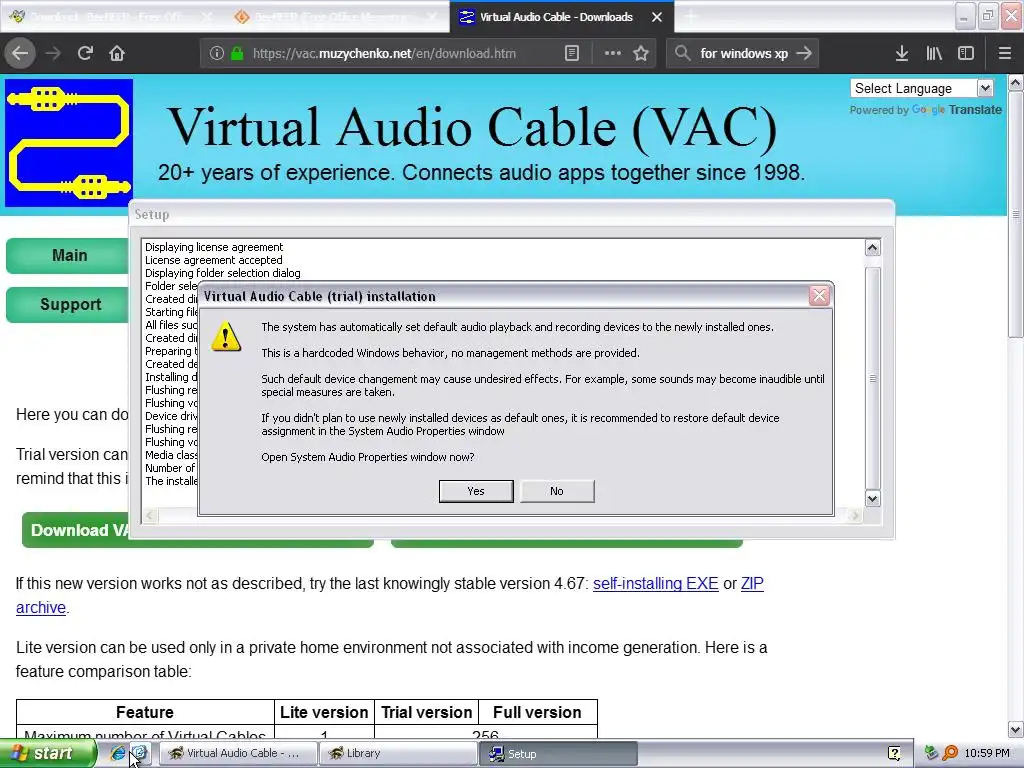The width and height of the screenshot is (1024, 768).
Task: Open the Downloads toolbar button
Action: point(902,54)
